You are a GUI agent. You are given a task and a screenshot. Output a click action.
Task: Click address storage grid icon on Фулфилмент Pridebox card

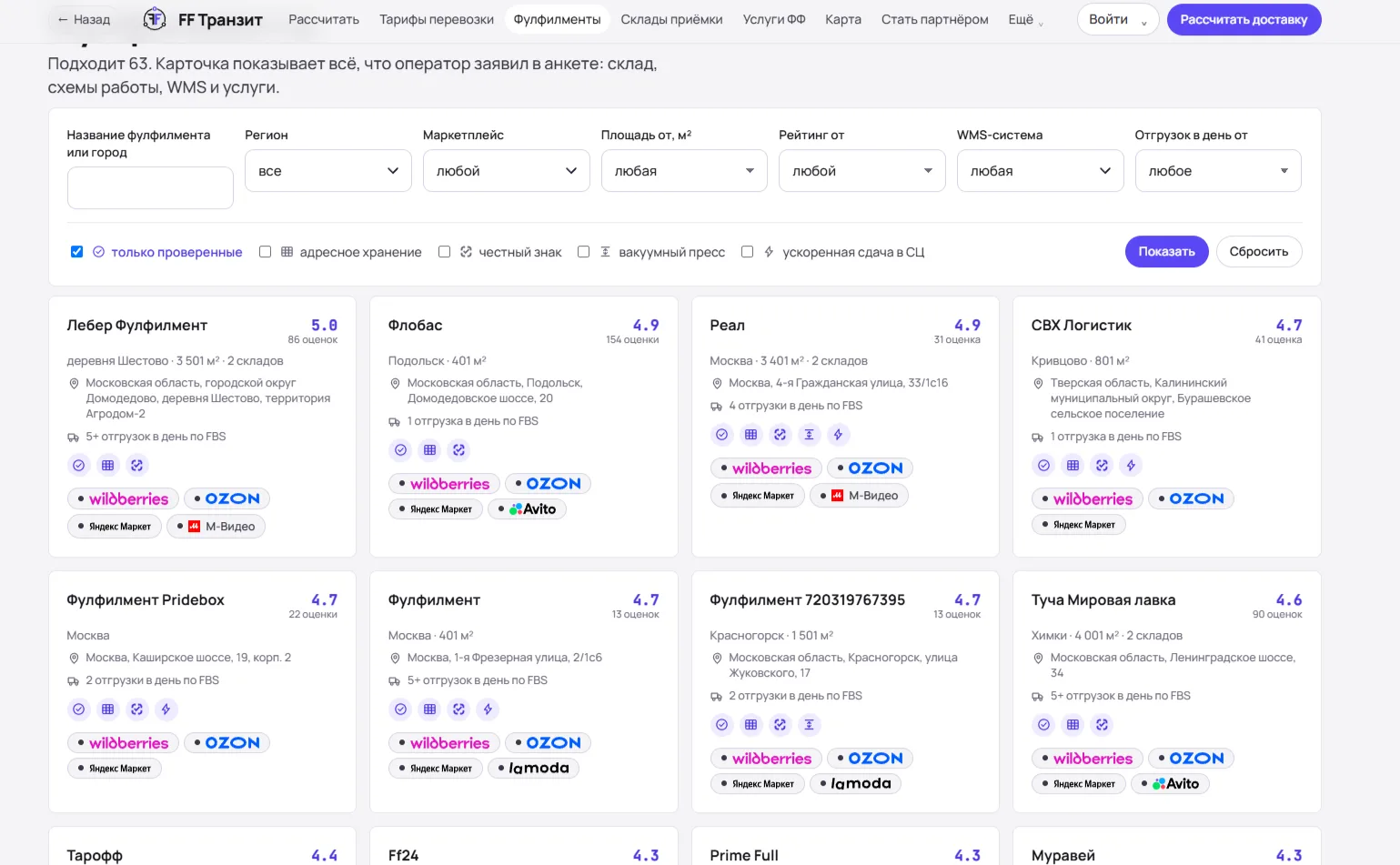click(x=108, y=709)
